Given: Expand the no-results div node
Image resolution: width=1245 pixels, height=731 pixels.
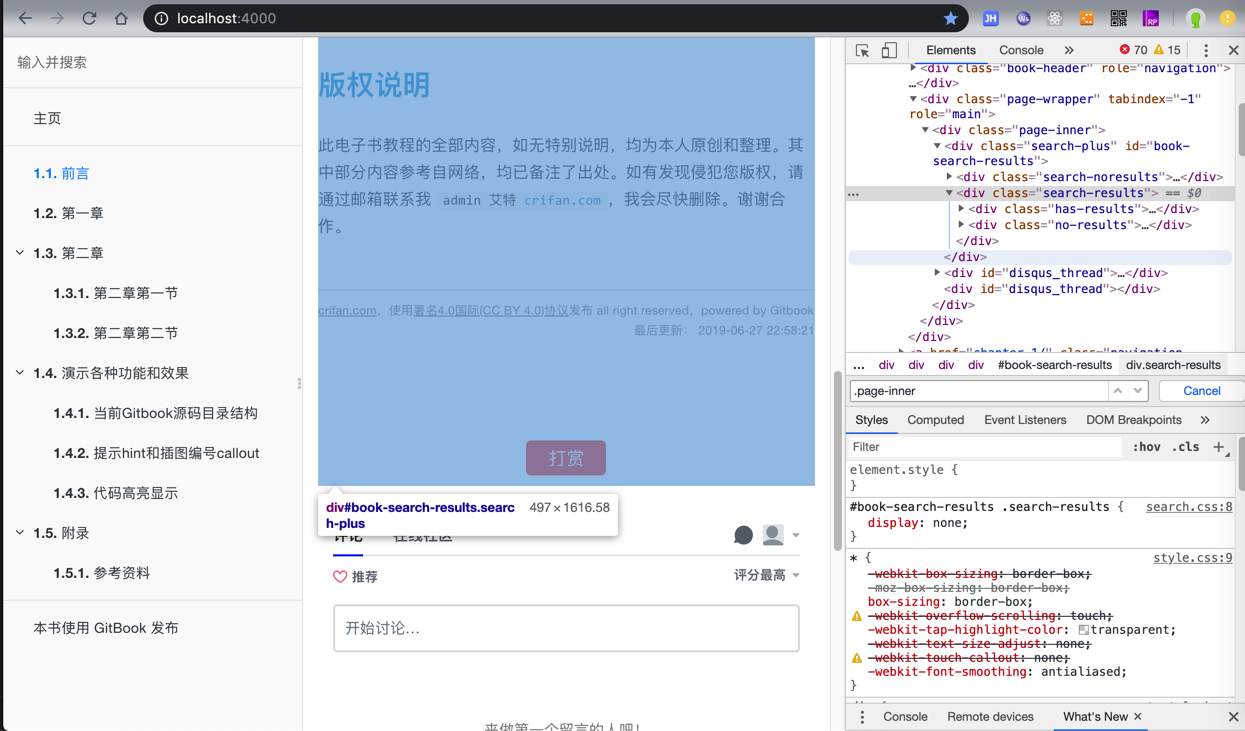Looking at the screenshot, I should 962,225.
